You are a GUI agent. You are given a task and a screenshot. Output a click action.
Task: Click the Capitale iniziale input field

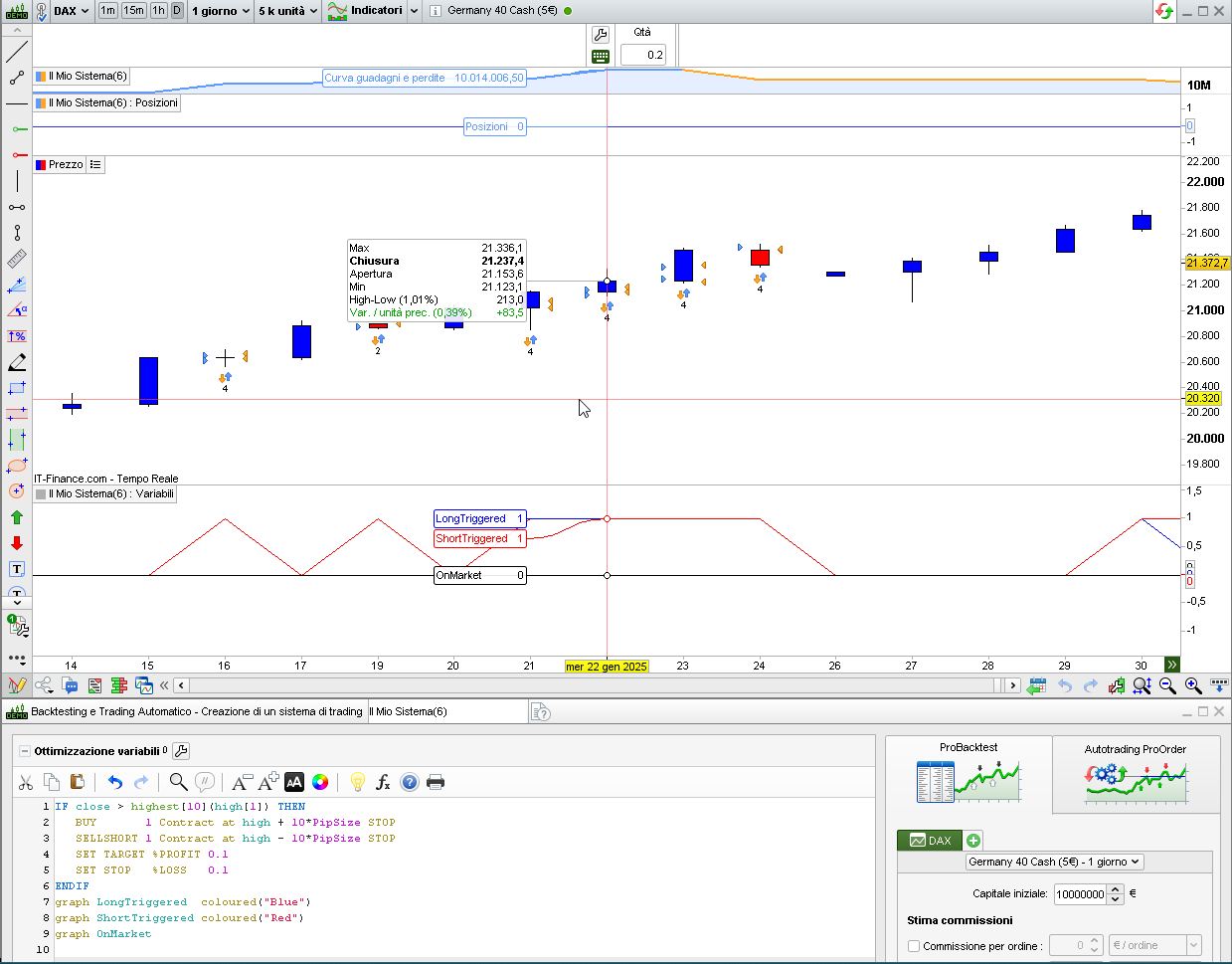pyautogui.click(x=1080, y=894)
